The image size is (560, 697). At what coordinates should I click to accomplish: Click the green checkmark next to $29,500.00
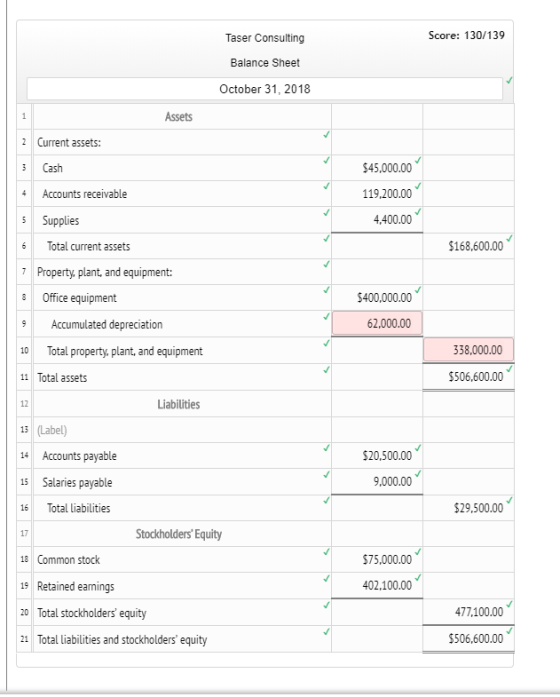pos(509,500)
